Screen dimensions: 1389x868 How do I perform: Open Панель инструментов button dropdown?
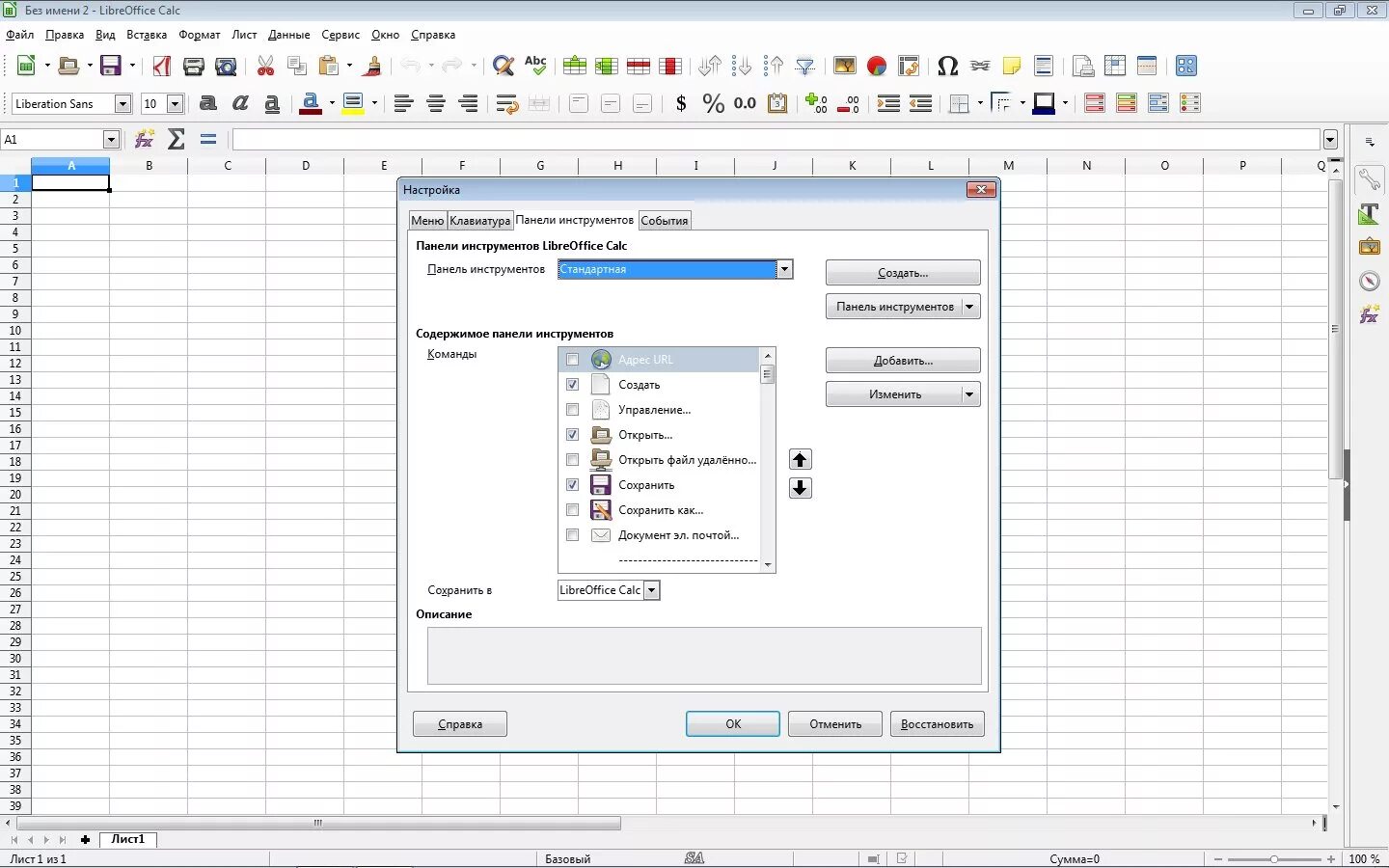(969, 307)
